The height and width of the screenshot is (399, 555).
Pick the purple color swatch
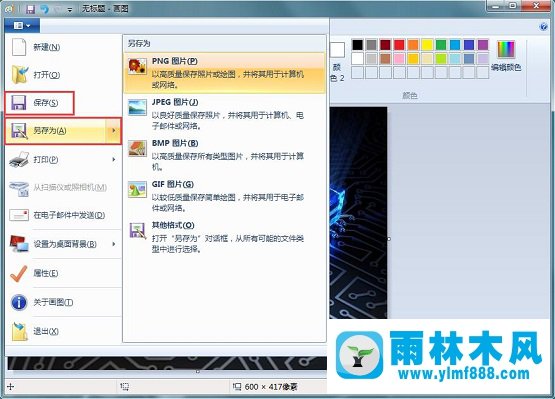point(483,45)
